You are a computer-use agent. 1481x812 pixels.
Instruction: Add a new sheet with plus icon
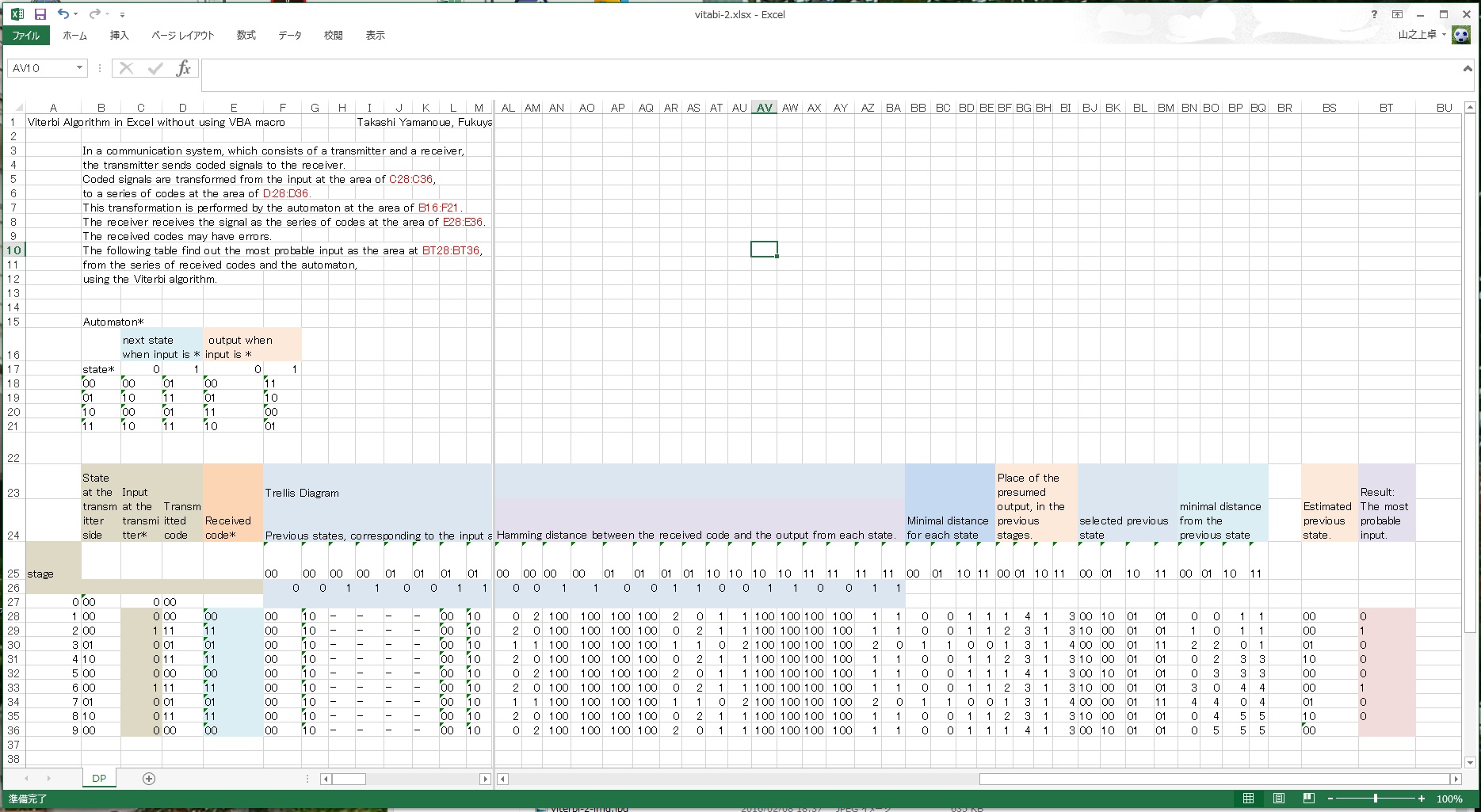149,779
